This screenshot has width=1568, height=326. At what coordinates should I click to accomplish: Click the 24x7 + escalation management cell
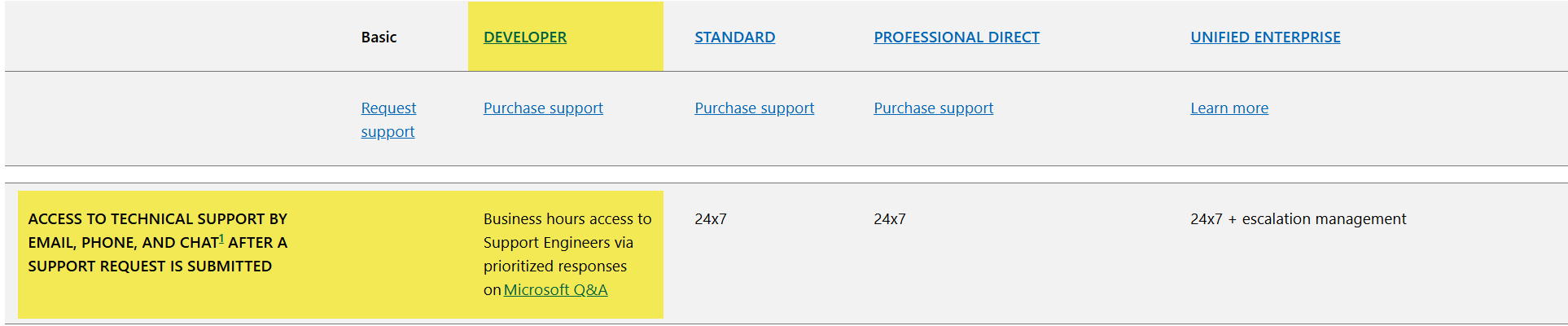(x=1298, y=219)
